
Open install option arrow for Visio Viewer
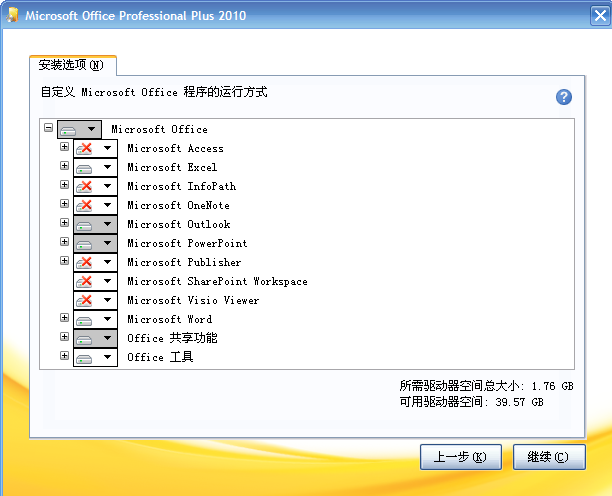[107, 300]
